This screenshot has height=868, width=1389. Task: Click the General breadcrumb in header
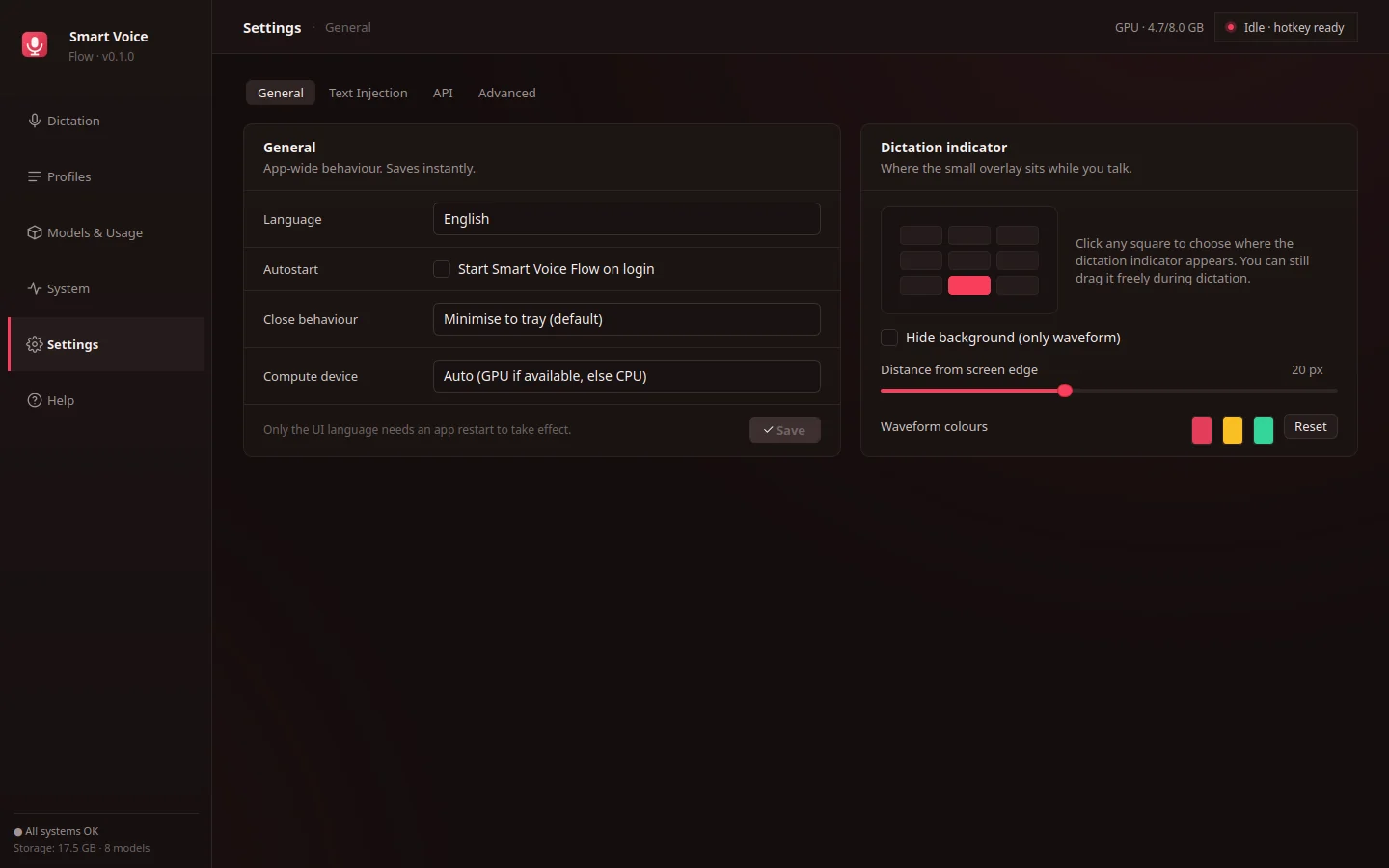coord(348,27)
